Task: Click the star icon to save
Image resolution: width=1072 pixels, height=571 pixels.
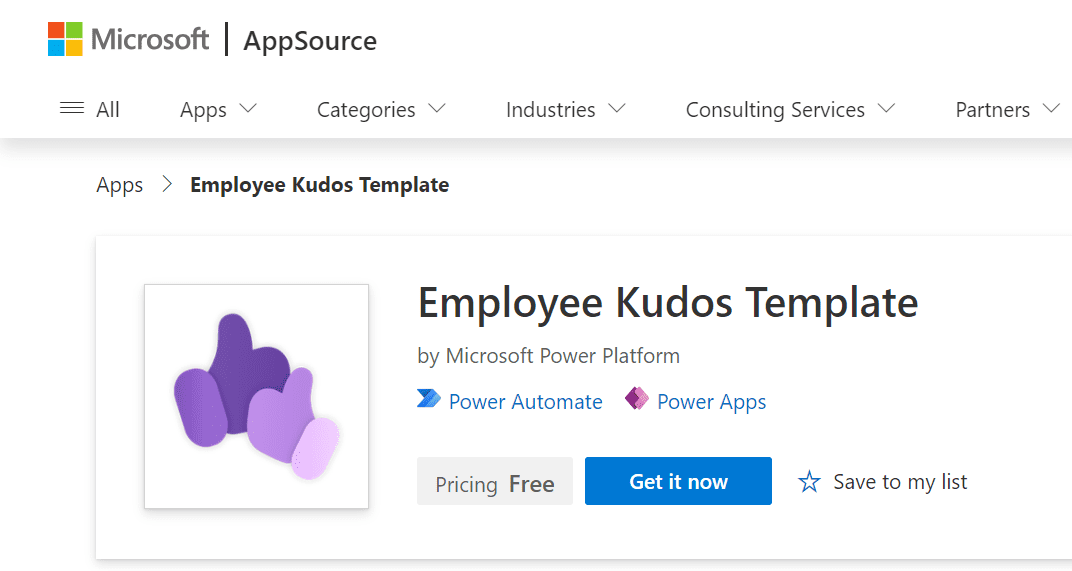Action: pos(809,481)
